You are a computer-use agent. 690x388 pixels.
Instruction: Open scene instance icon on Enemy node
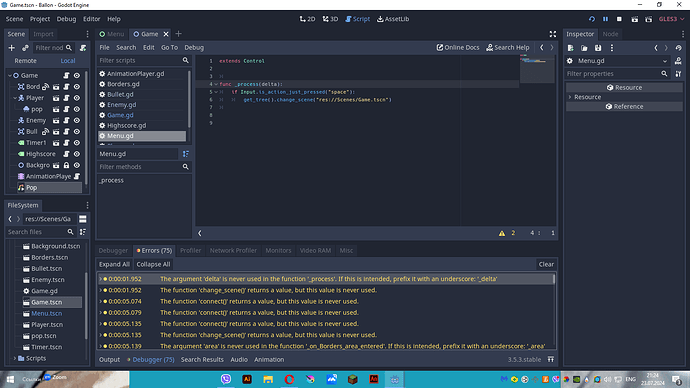point(56,121)
